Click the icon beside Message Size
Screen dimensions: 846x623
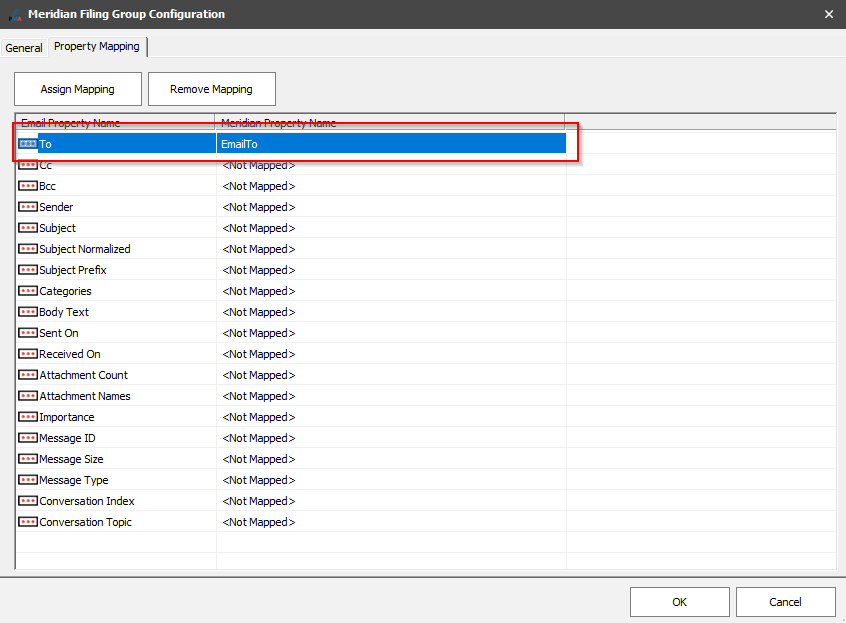pyautogui.click(x=28, y=458)
